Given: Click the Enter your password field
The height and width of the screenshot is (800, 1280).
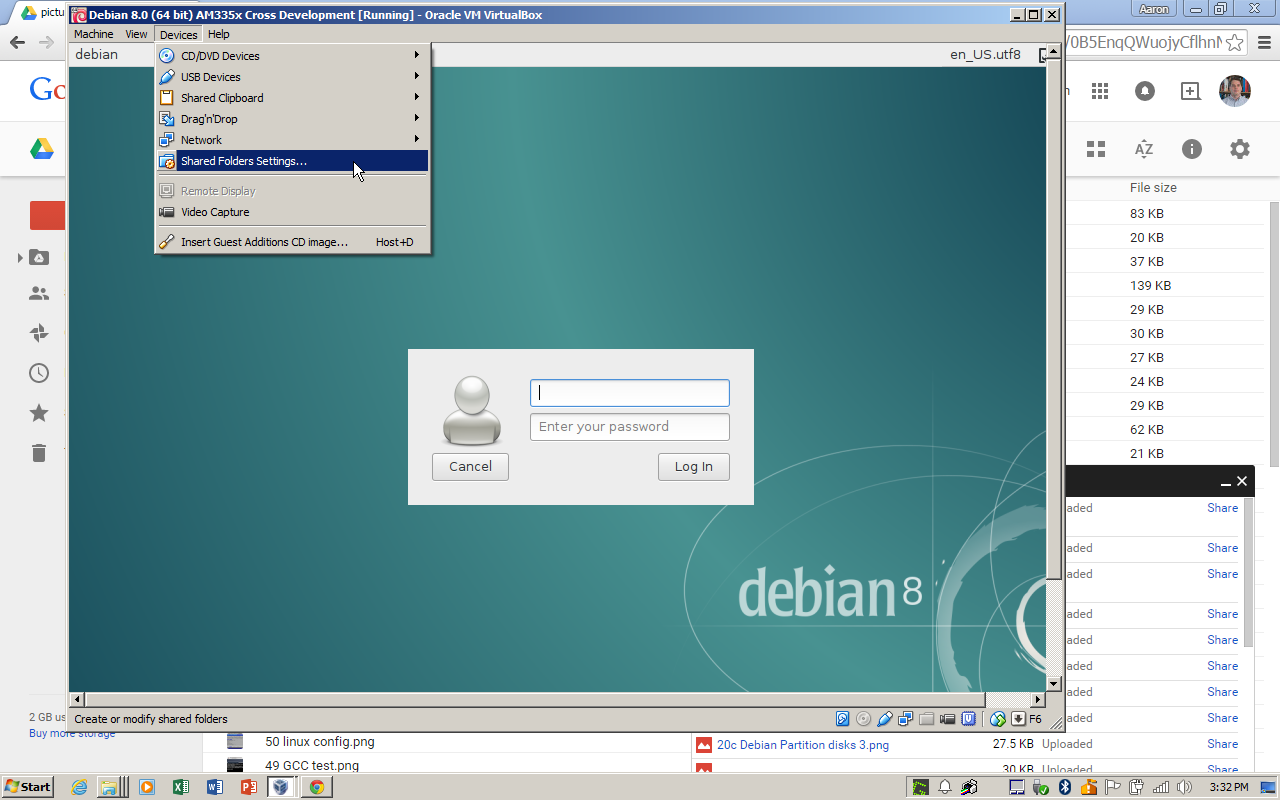Looking at the screenshot, I should point(630,427).
